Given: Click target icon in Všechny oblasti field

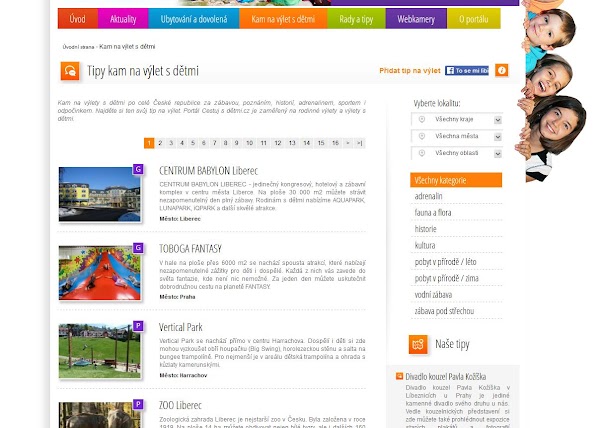Looking at the screenshot, I should [422, 153].
